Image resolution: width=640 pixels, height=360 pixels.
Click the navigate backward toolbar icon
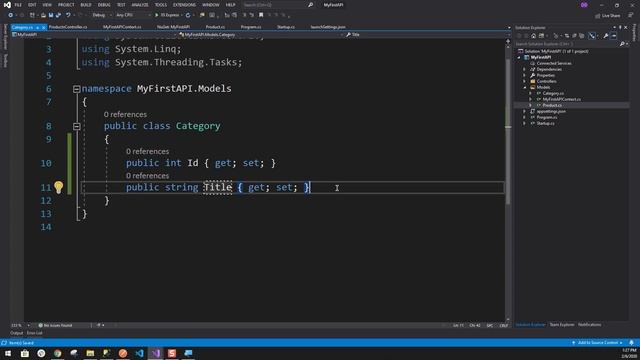pyautogui.click(x=11, y=15)
